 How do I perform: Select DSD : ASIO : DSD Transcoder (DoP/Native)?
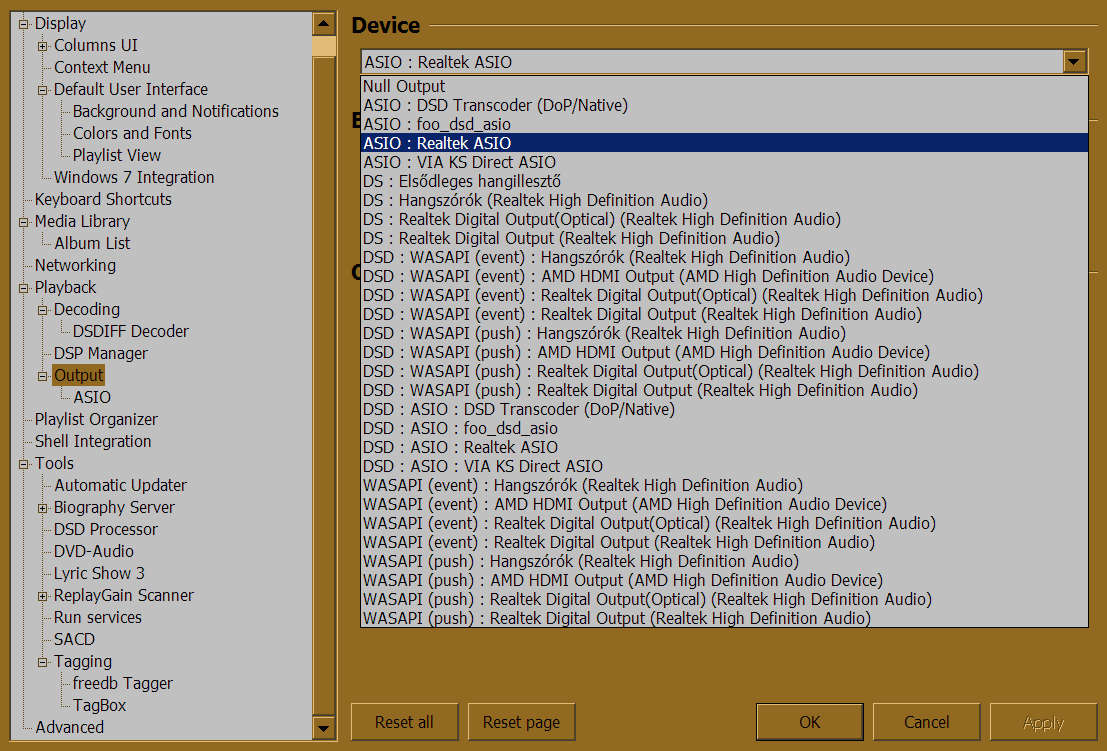pyautogui.click(x=724, y=409)
